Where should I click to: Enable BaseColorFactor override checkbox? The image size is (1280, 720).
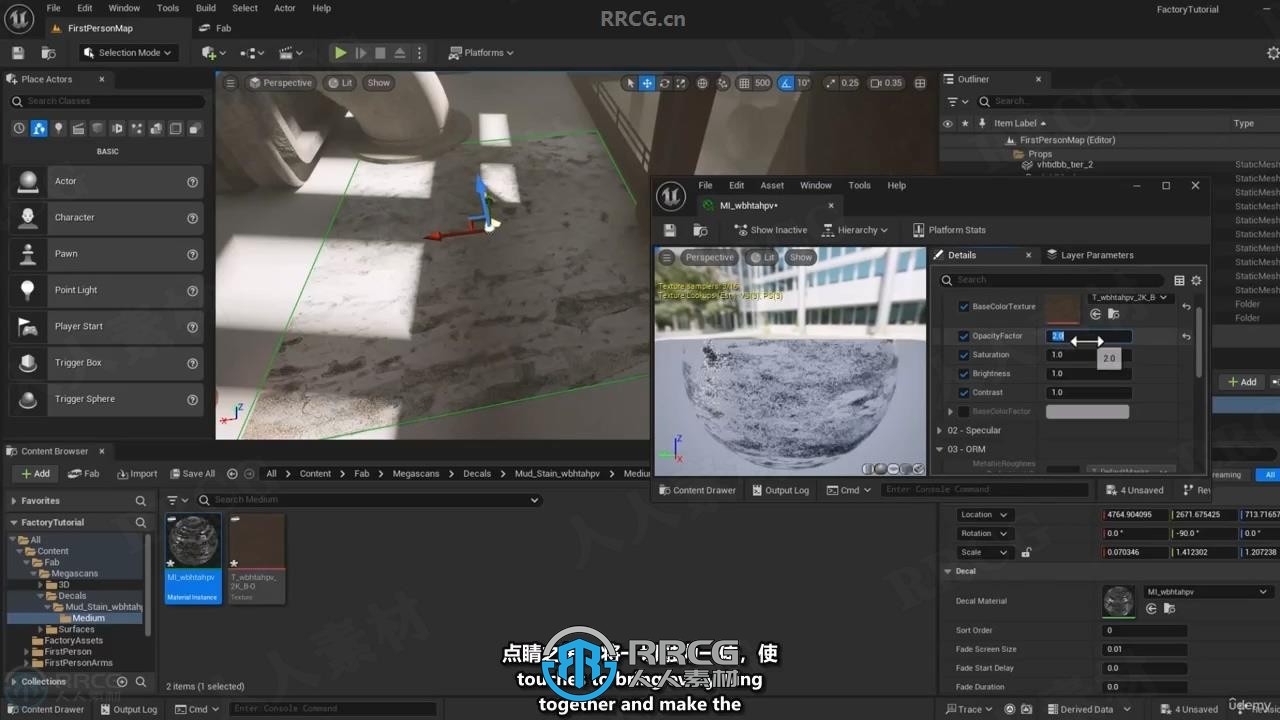(964, 412)
